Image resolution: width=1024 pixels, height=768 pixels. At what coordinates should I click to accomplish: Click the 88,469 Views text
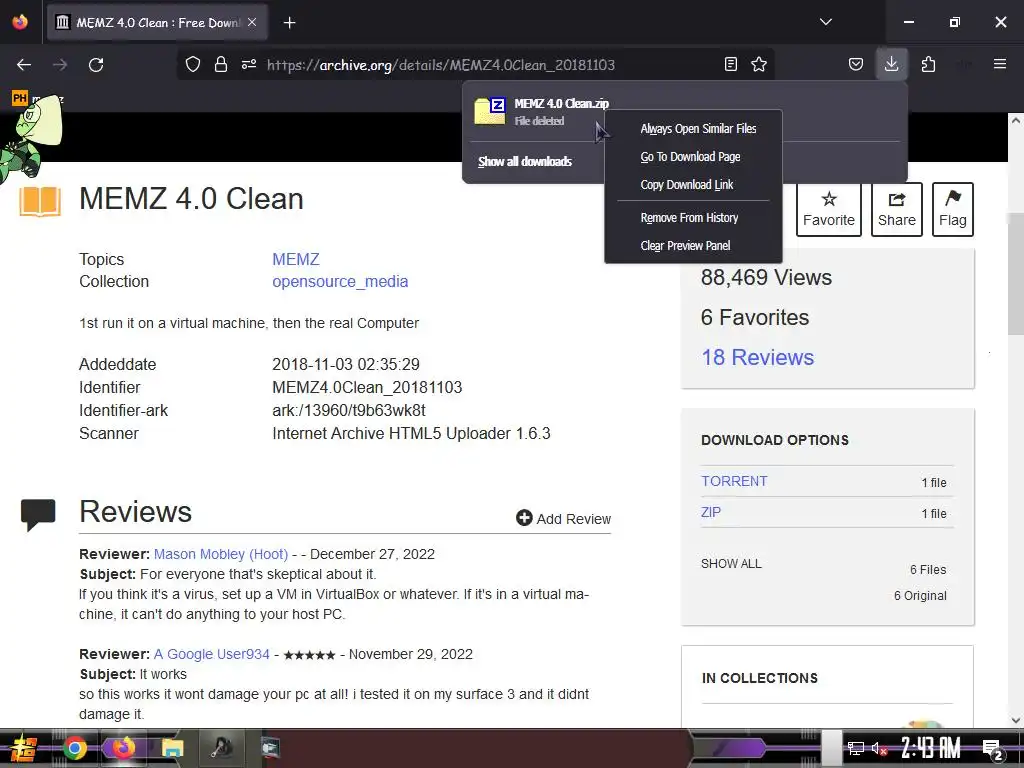(766, 278)
